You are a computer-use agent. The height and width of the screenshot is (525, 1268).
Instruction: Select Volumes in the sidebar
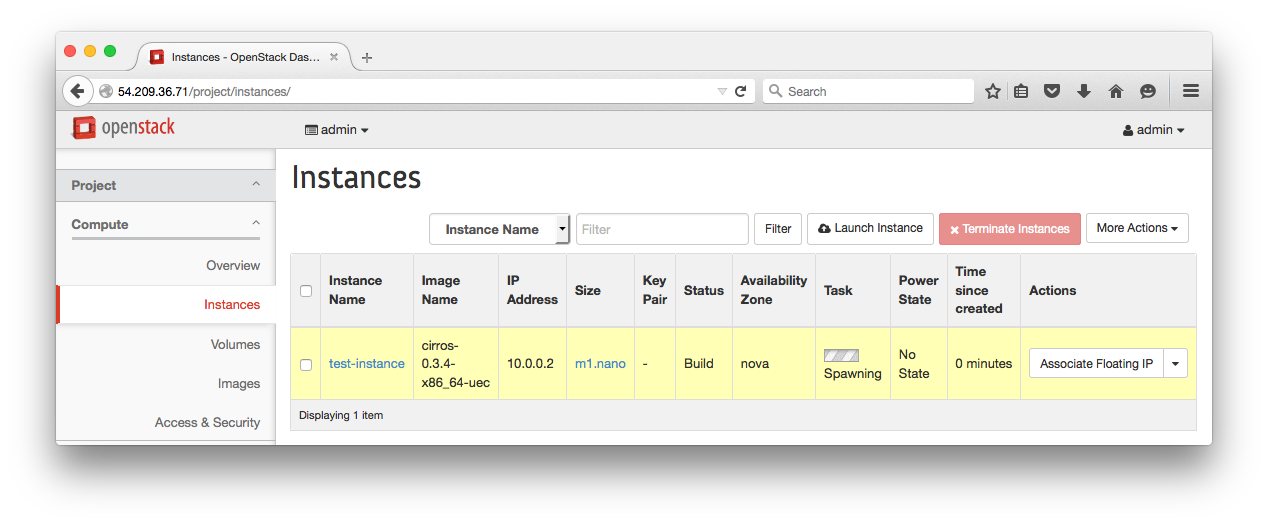coord(235,344)
